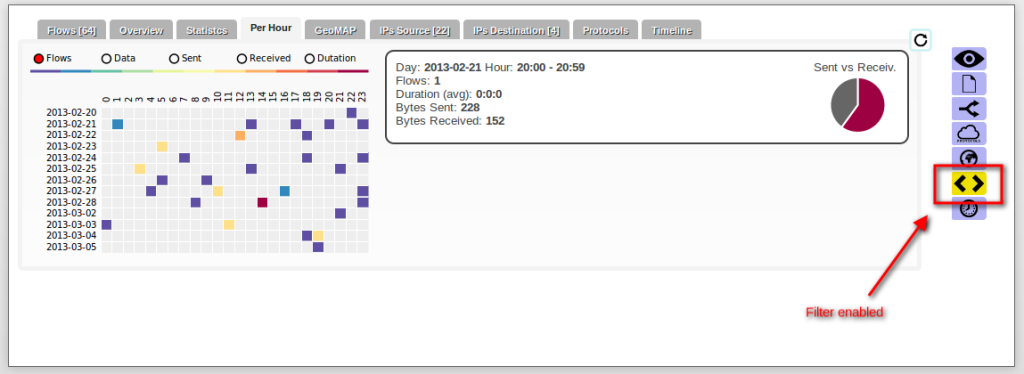This screenshot has height=374, width=1024.
Task: Click the yellow cell on 2013-03-04 hour 19
Action: [318, 236]
